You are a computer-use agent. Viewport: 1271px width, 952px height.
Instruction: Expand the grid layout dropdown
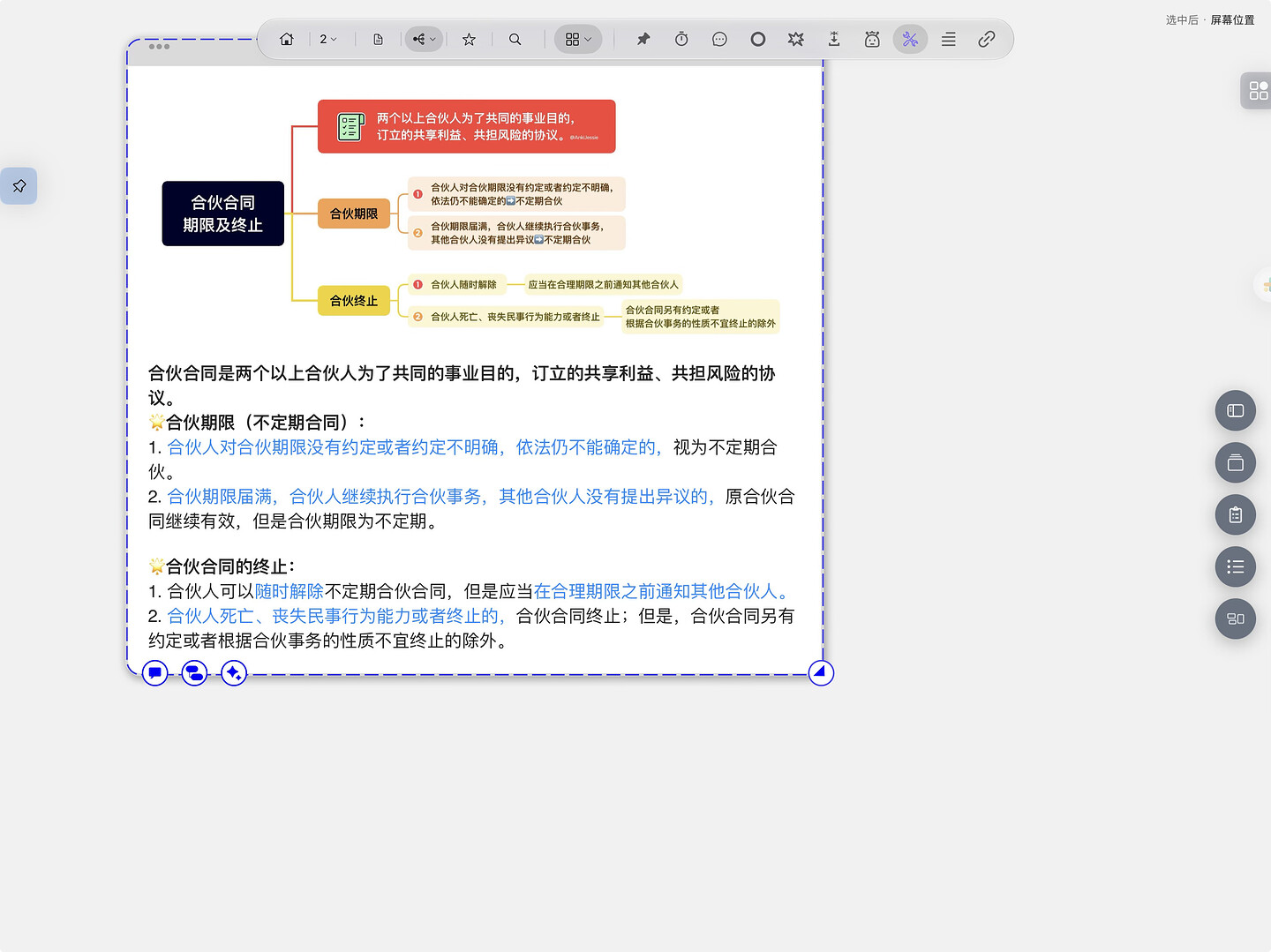(578, 40)
